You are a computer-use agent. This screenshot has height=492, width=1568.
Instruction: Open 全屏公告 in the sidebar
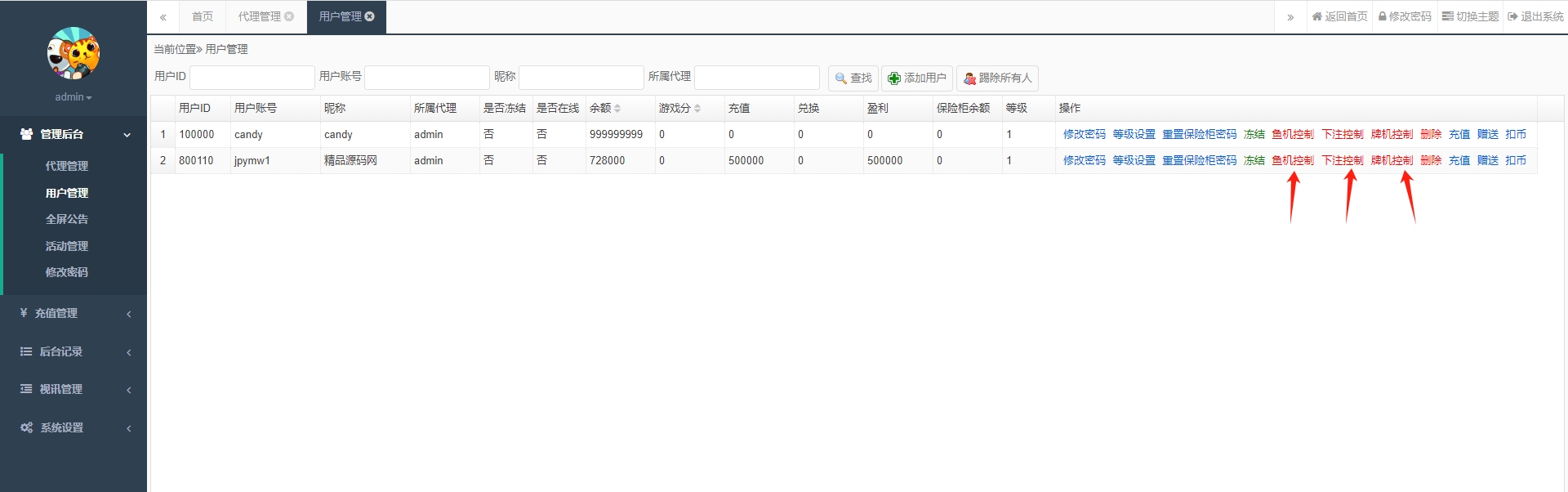tap(67, 219)
